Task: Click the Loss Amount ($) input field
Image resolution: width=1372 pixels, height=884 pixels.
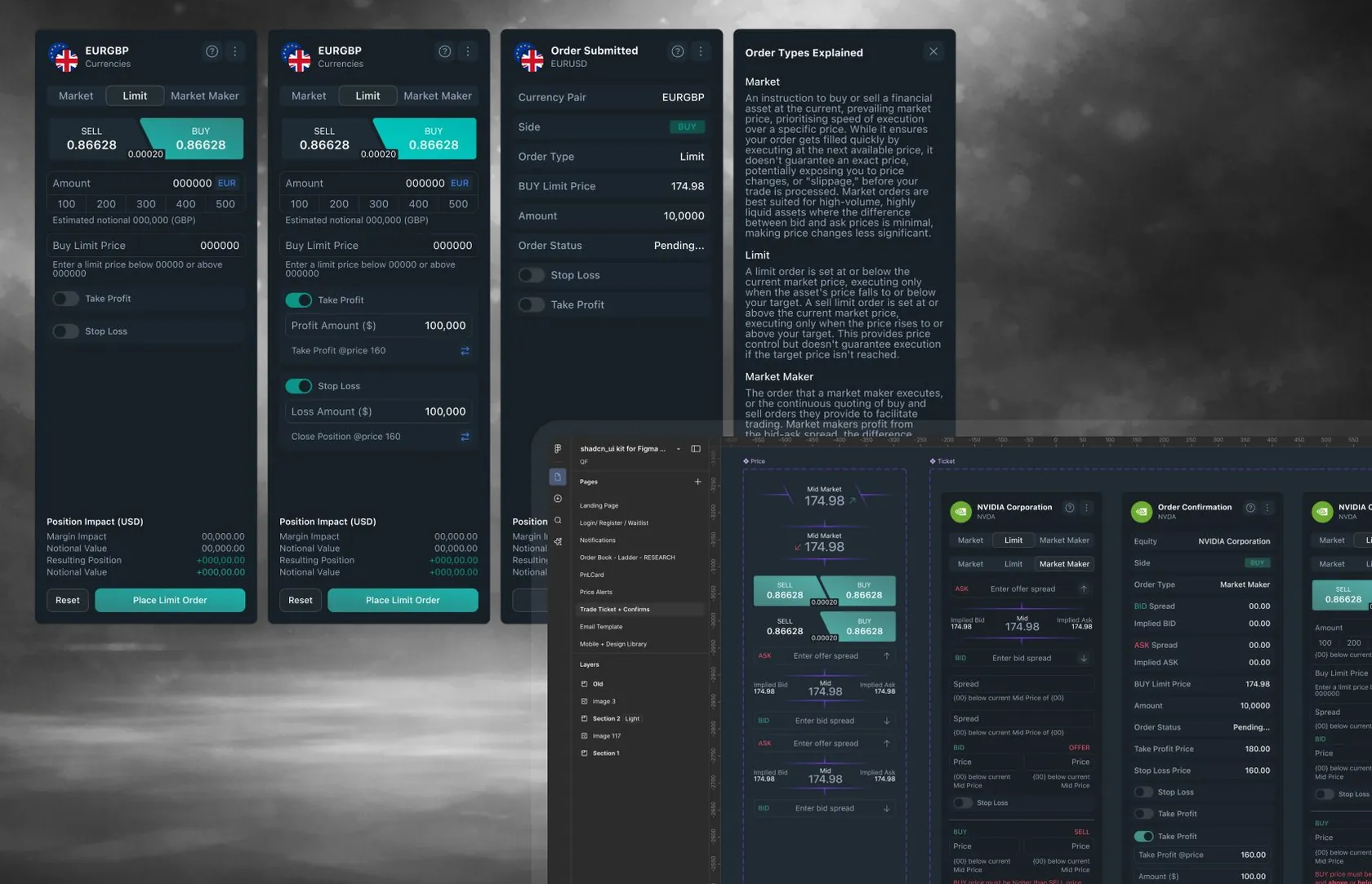Action: pos(379,411)
